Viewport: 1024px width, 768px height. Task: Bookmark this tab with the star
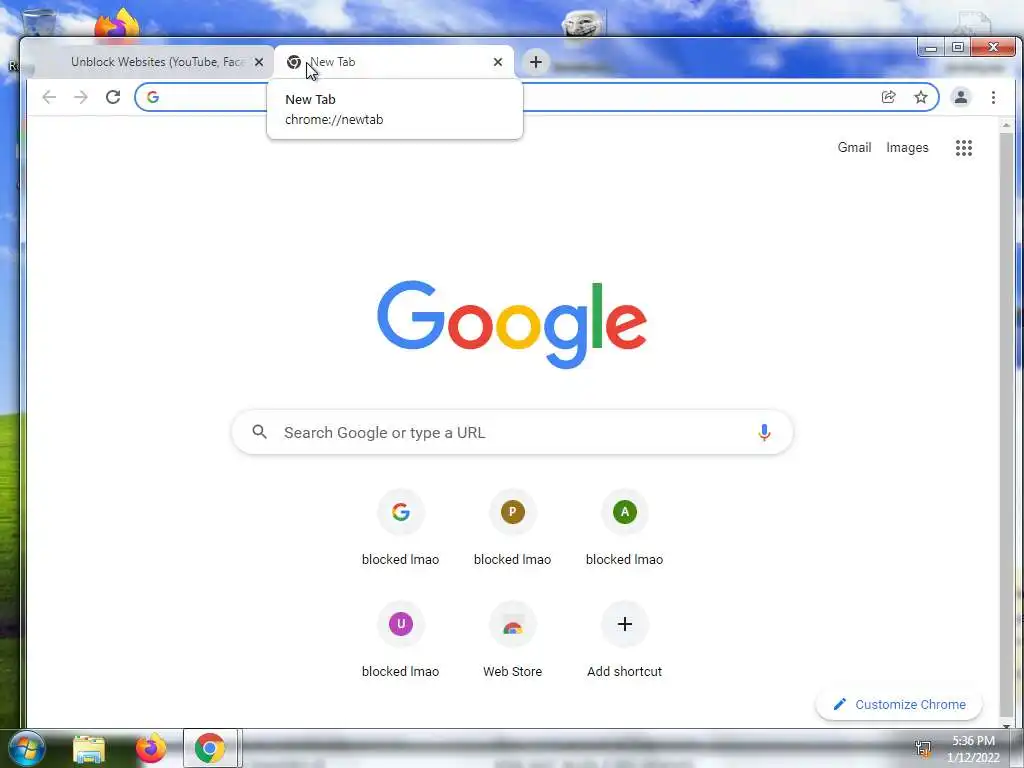tap(921, 97)
